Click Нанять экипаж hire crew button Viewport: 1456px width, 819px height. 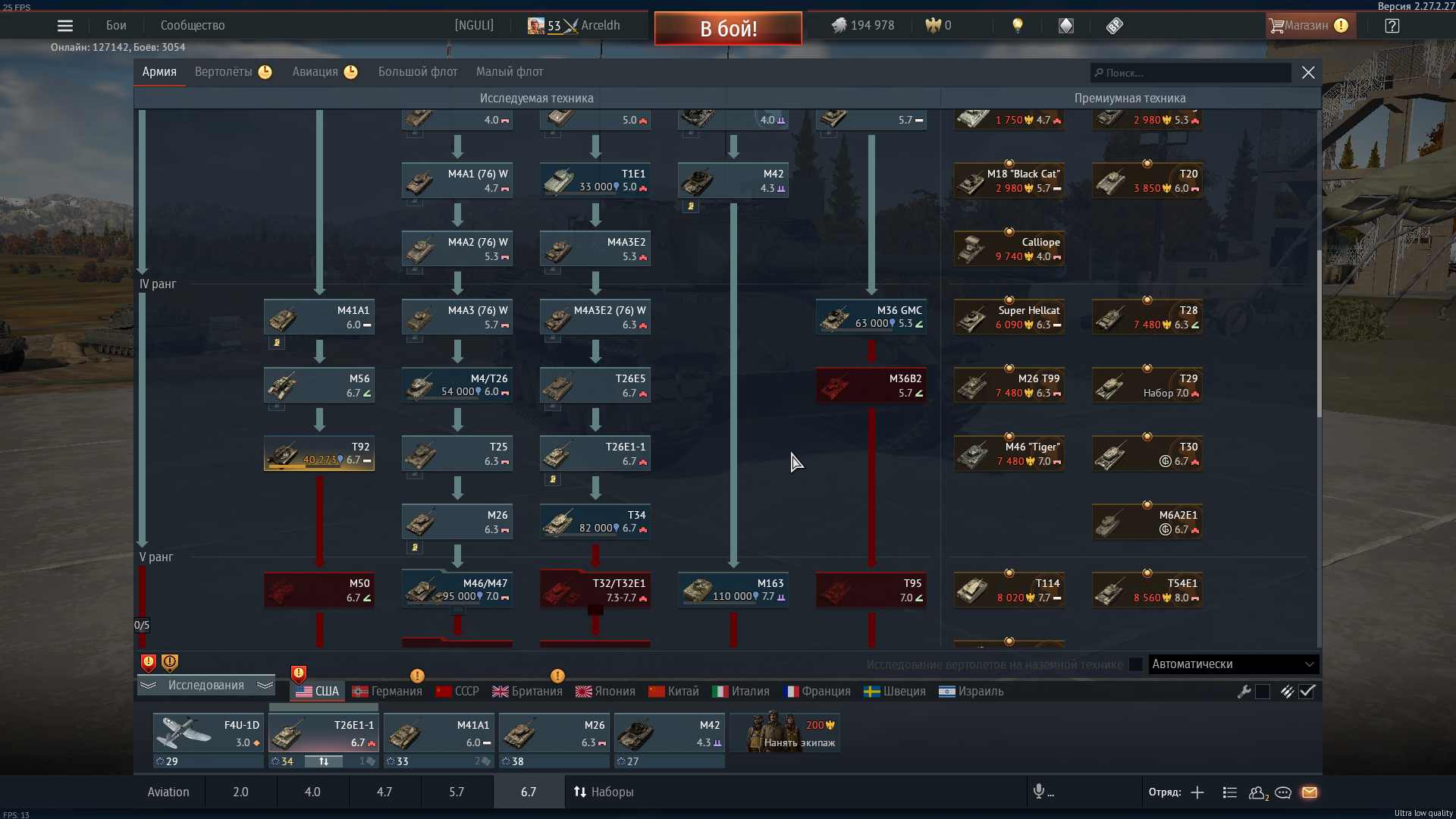click(785, 733)
